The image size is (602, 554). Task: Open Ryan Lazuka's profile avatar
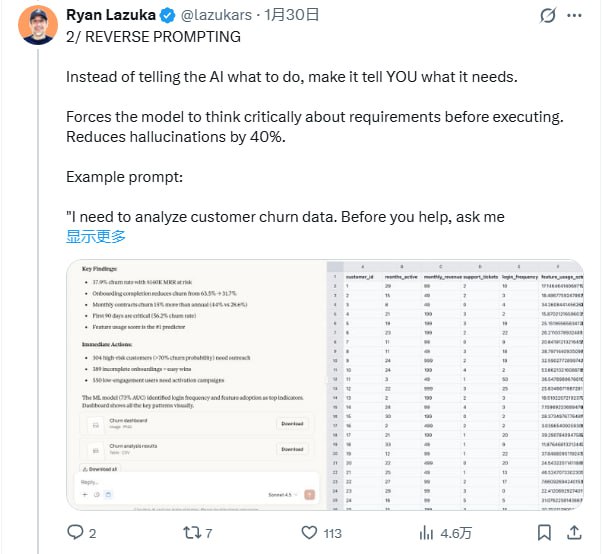[33, 25]
